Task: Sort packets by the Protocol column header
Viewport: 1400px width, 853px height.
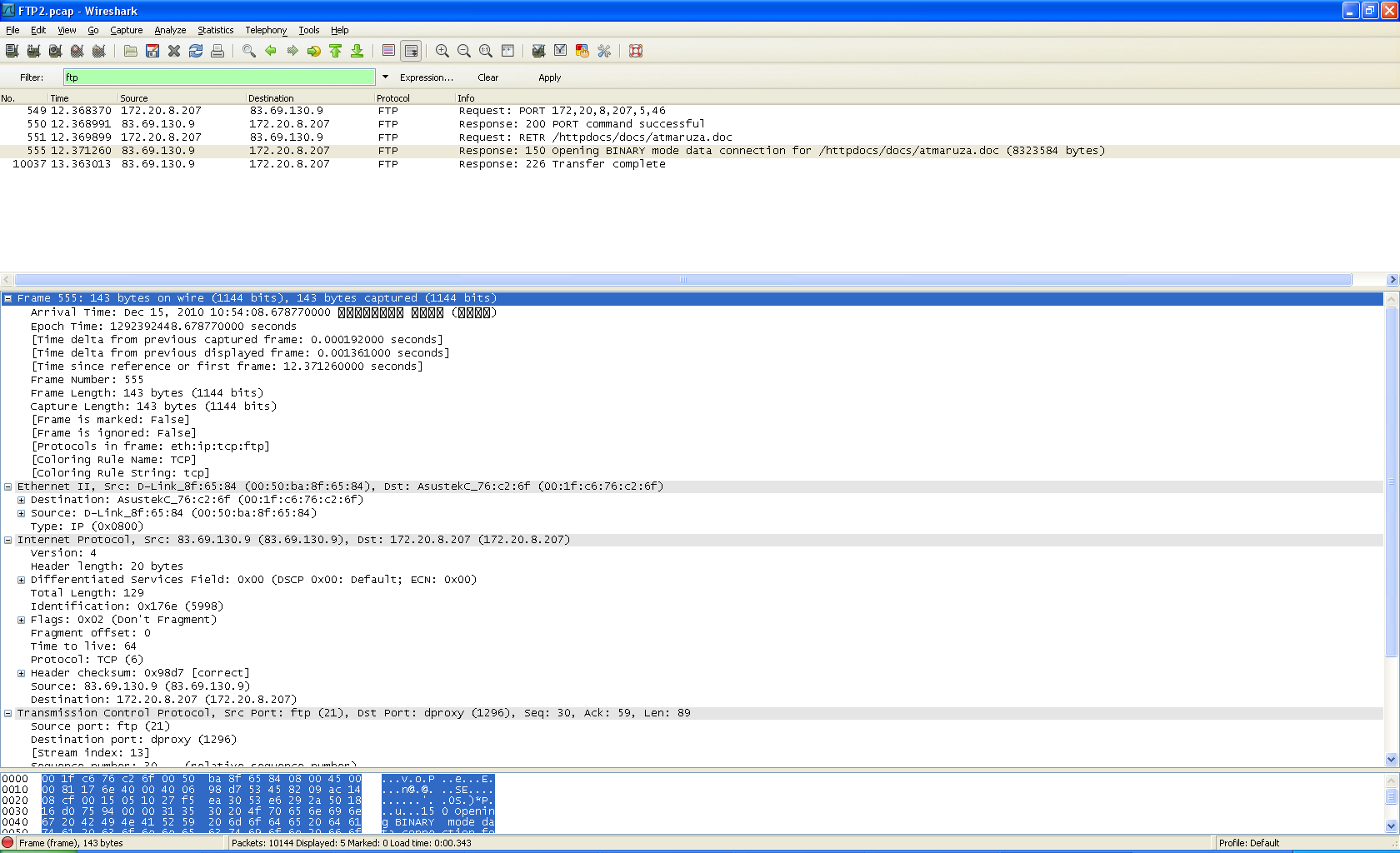Action: [414, 98]
